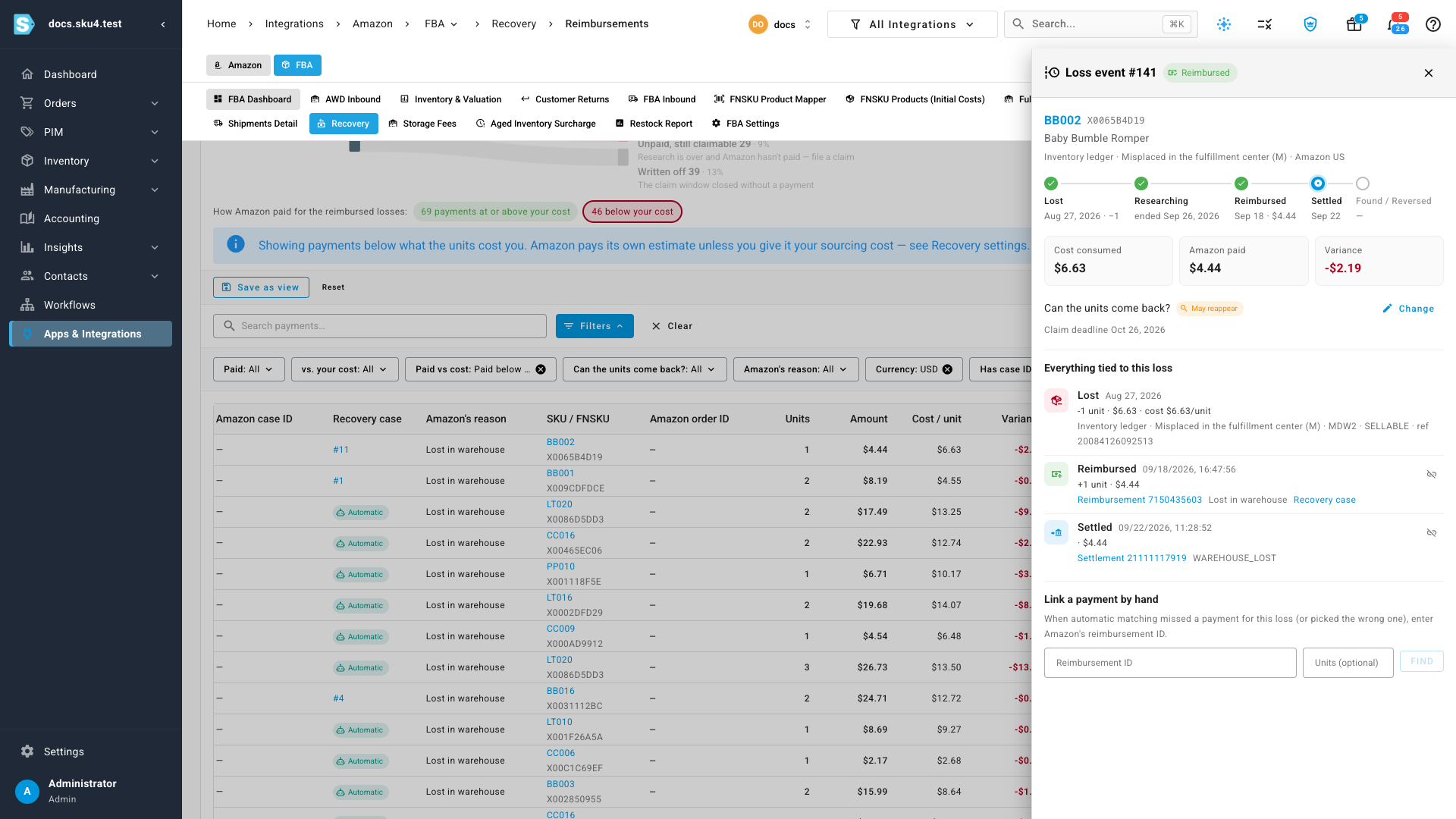Open Accounting in the sidebar
The image size is (1456, 819).
tap(91, 218)
